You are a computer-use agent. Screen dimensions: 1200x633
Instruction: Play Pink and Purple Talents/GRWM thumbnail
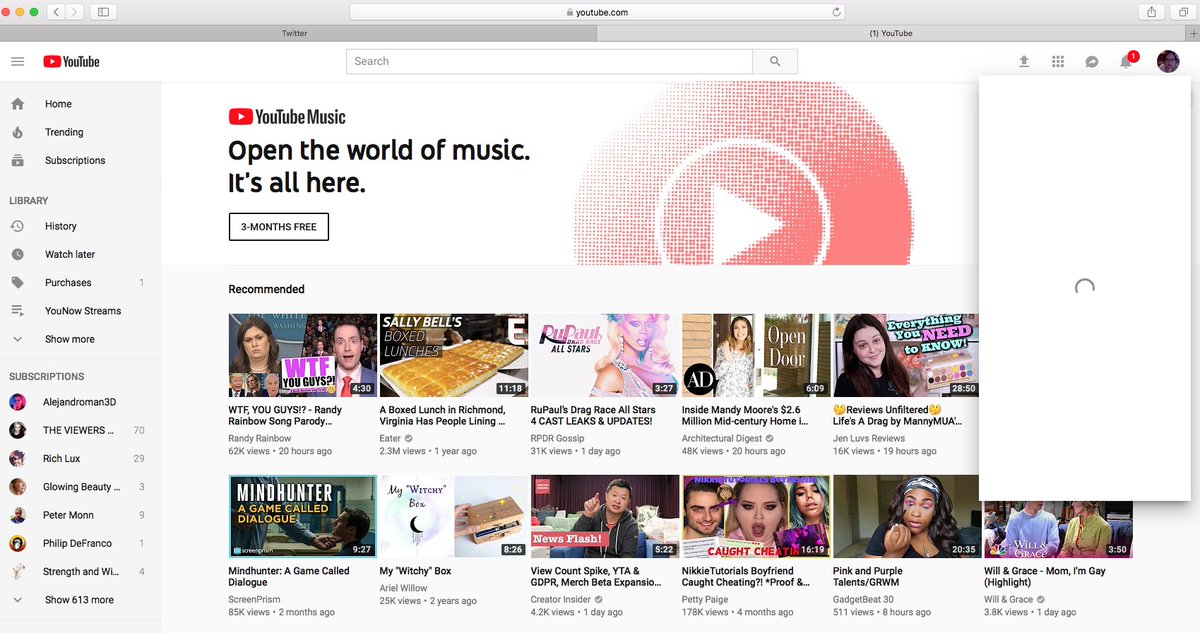[906, 516]
